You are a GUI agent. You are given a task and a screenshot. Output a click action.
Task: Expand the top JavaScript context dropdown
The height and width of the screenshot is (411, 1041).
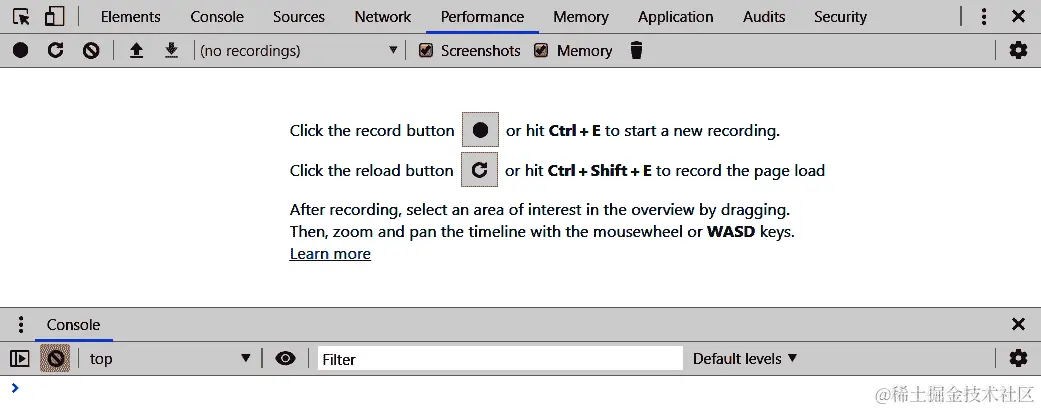coord(170,358)
